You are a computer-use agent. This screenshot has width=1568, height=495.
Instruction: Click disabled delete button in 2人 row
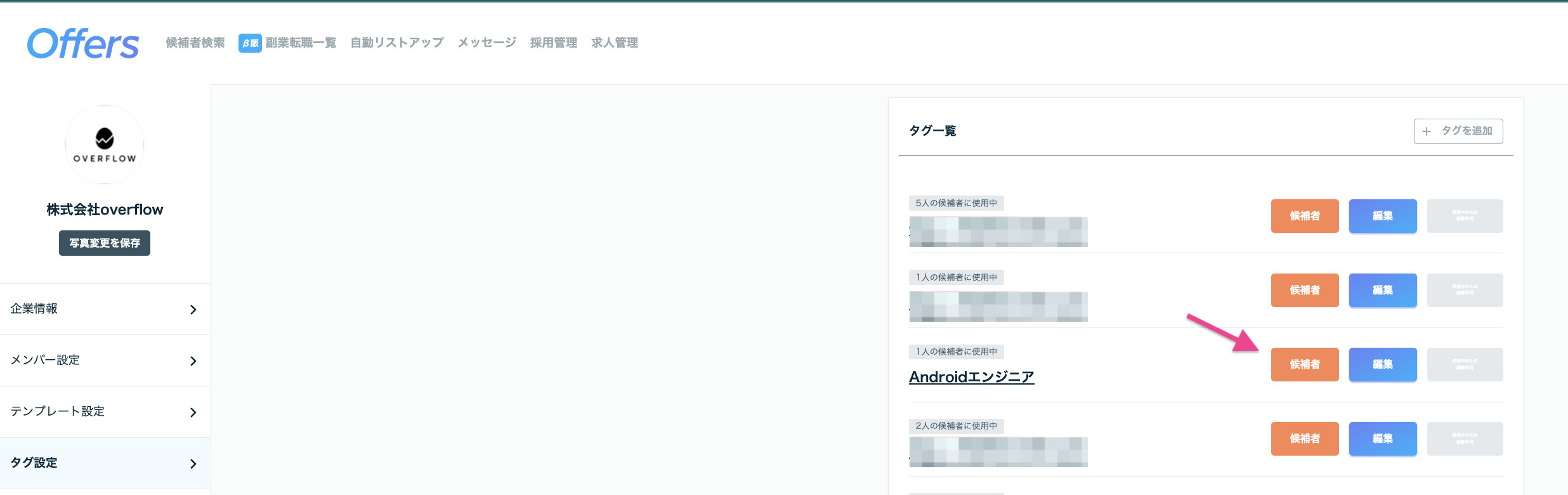(x=1465, y=439)
